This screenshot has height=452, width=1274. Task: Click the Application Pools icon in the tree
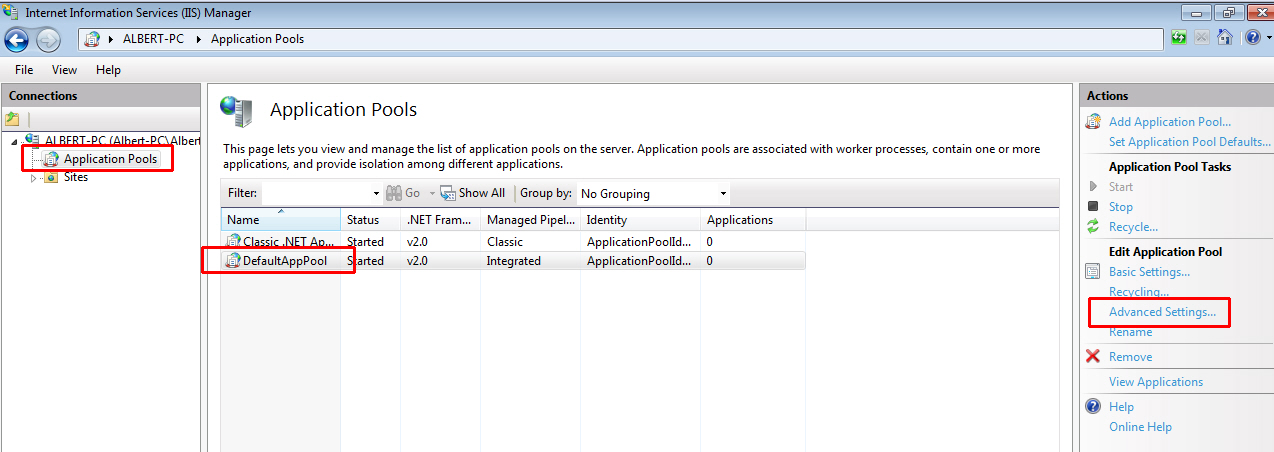[51, 159]
